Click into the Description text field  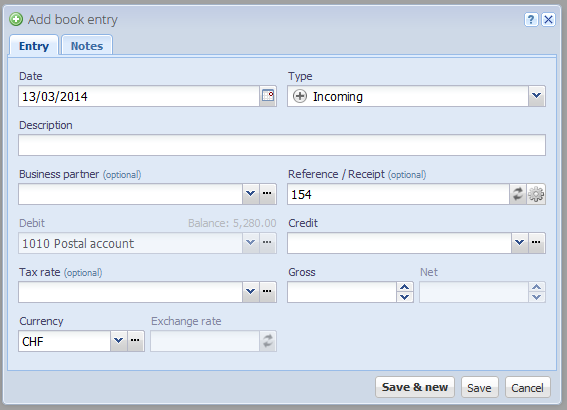coord(282,145)
